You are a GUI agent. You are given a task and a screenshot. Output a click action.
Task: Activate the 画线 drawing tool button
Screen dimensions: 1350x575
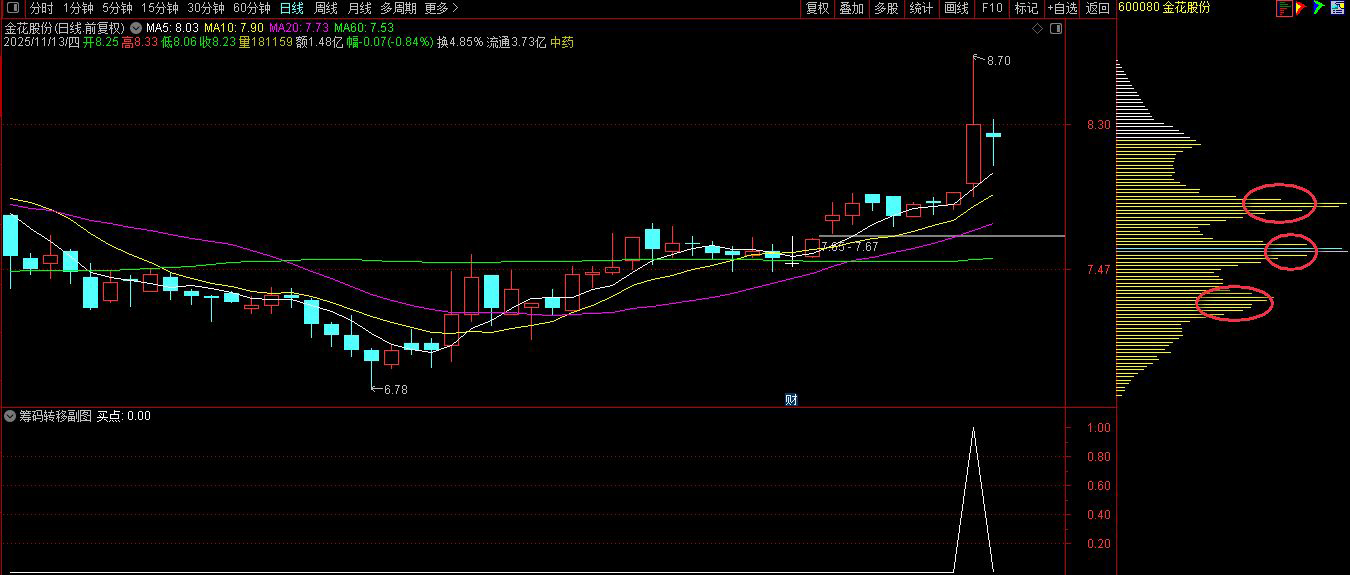point(957,8)
